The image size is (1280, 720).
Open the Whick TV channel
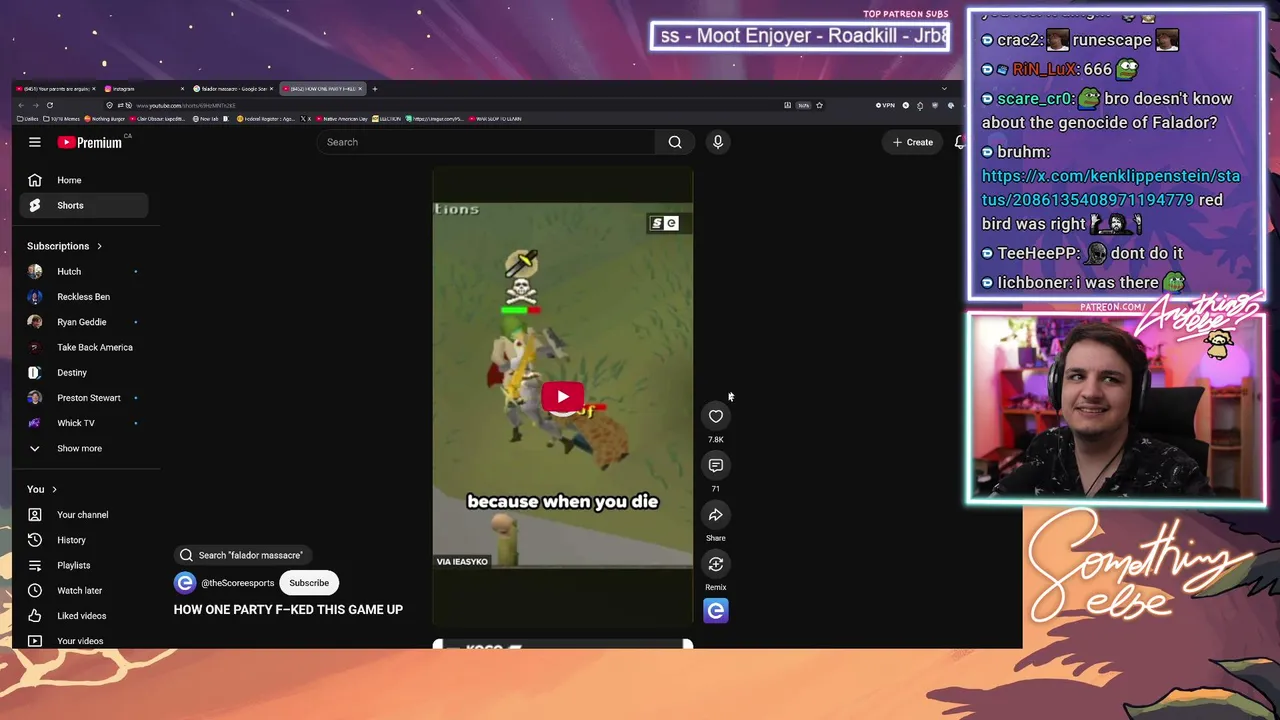pos(84,423)
